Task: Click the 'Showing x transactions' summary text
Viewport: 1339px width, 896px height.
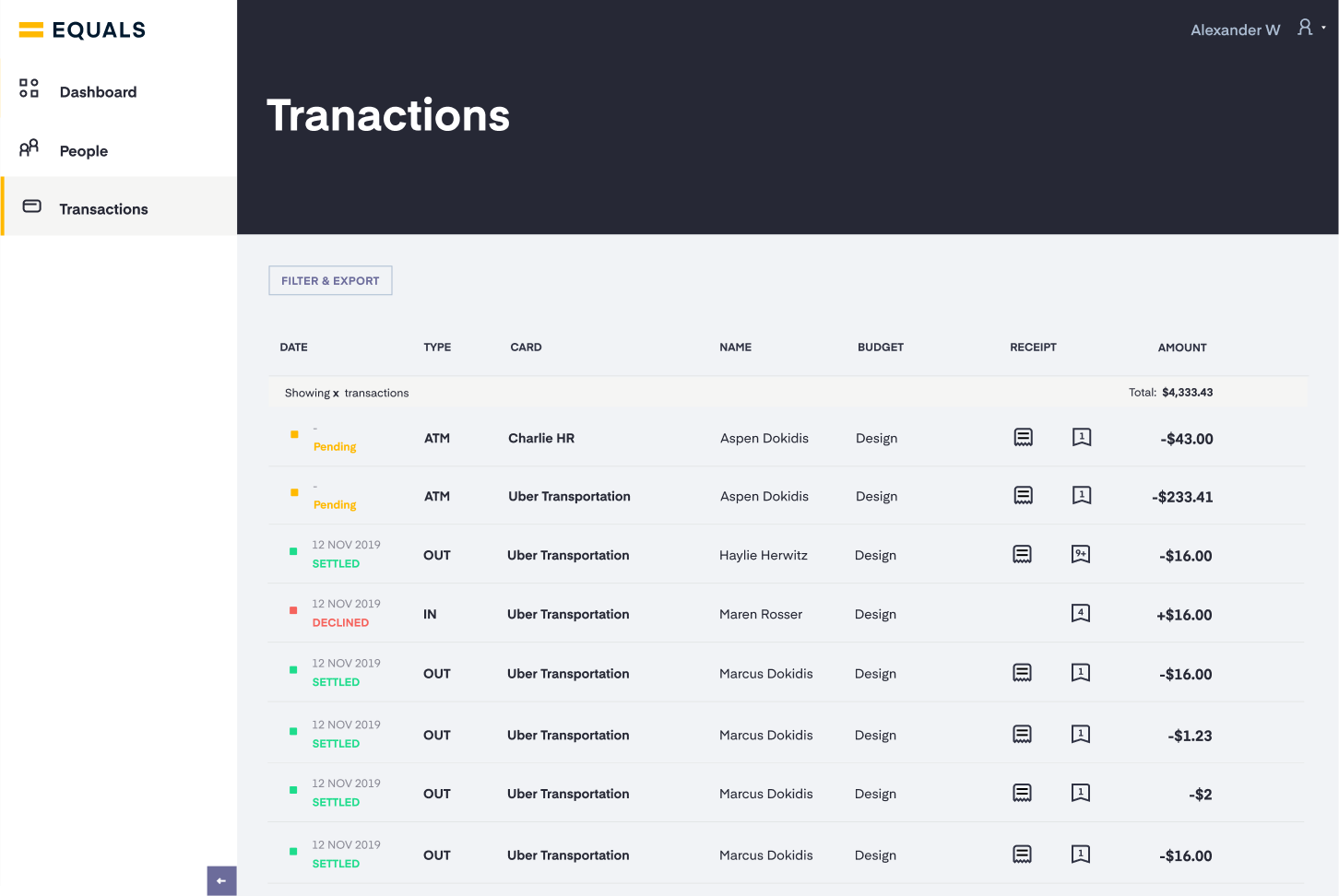Action: [347, 393]
